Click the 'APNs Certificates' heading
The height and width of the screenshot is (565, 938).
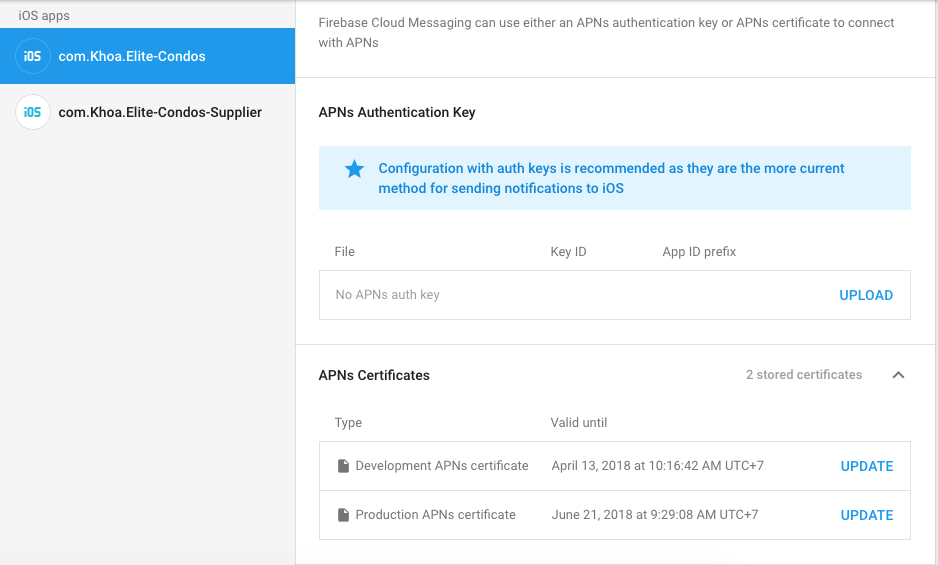pyautogui.click(x=374, y=375)
